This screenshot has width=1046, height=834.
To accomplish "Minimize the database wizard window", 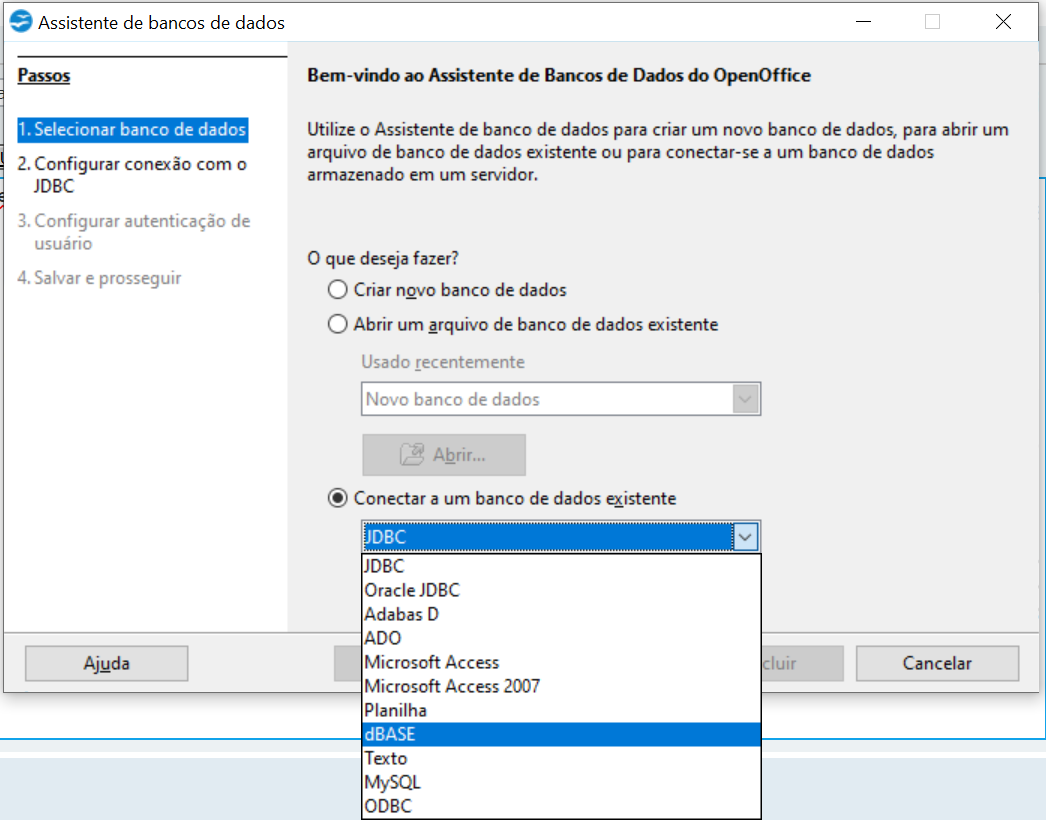I will [x=864, y=22].
